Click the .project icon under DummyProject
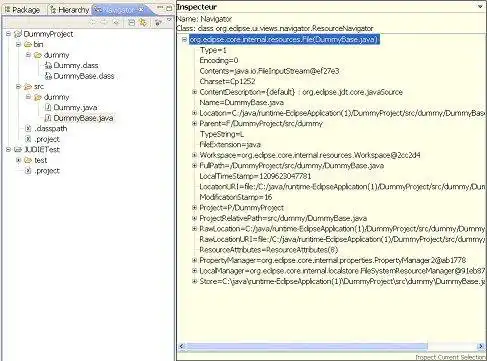The height and width of the screenshot is (361, 487). click(x=28, y=139)
